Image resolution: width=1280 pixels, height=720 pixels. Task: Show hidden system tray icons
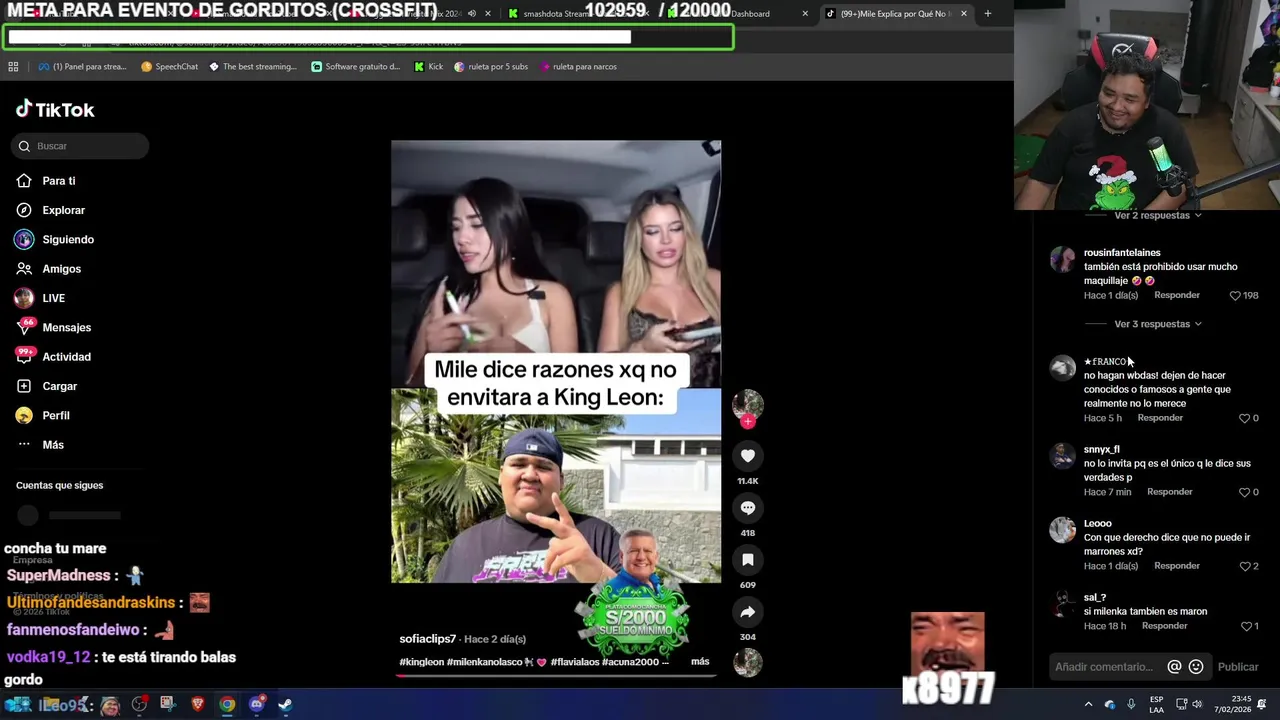pyautogui.click(x=1088, y=705)
